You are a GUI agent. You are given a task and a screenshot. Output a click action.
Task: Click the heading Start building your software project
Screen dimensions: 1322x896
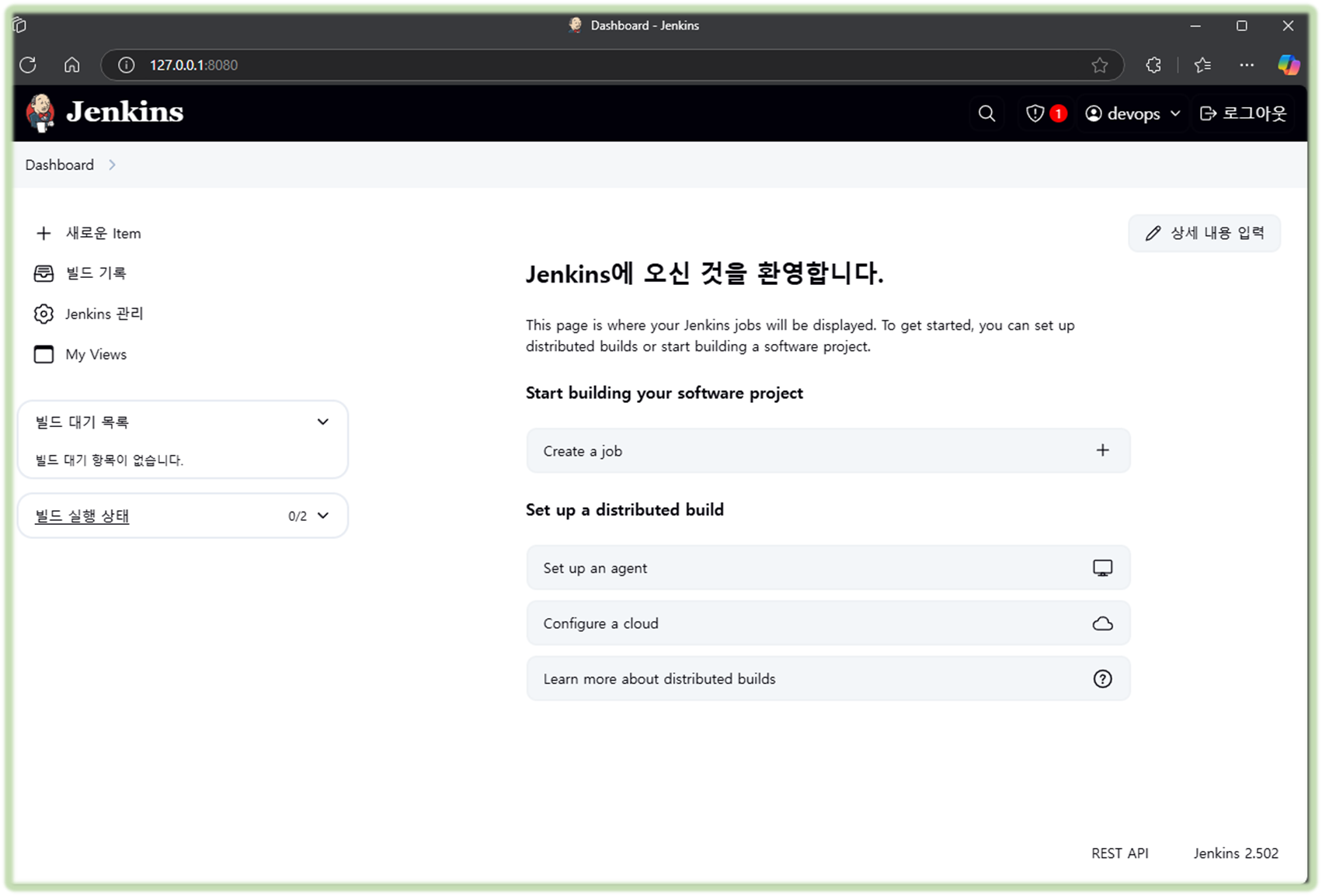point(664,393)
